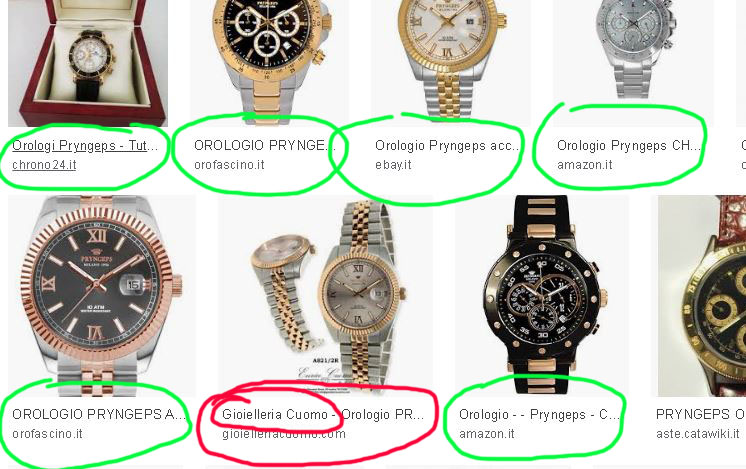Viewport: 746px width, 469px height.
Task: Select the black-dial gold chronograph watch image
Action: coord(270,63)
